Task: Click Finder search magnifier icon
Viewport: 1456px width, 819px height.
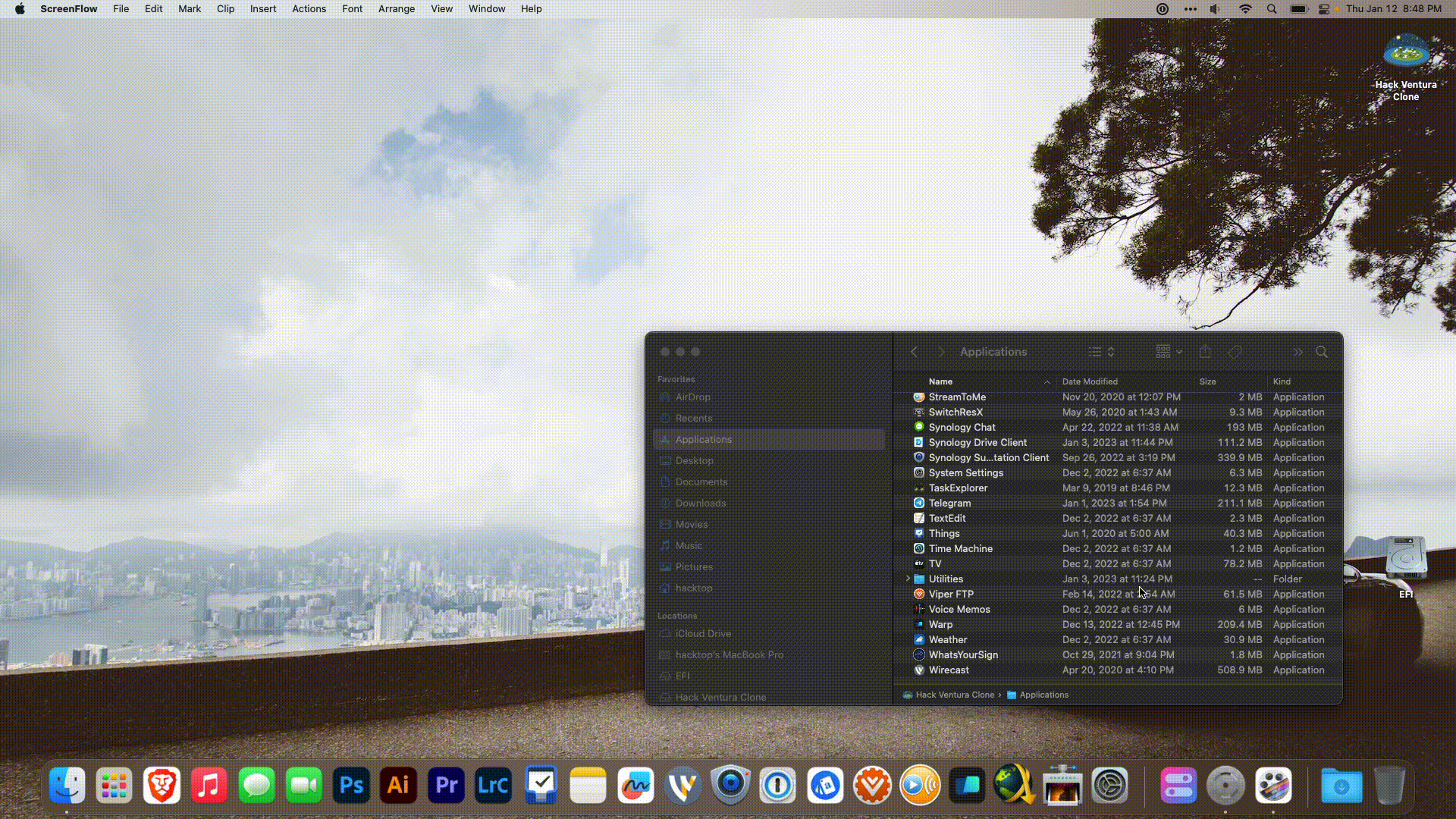Action: pyautogui.click(x=1322, y=352)
